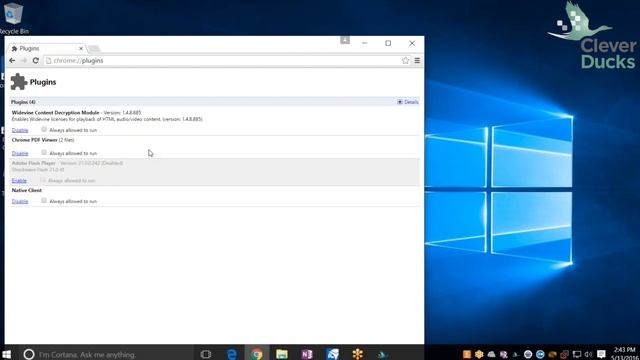Check Always allowed for Widevine module
The height and width of the screenshot is (360, 640).
[x=44, y=129]
